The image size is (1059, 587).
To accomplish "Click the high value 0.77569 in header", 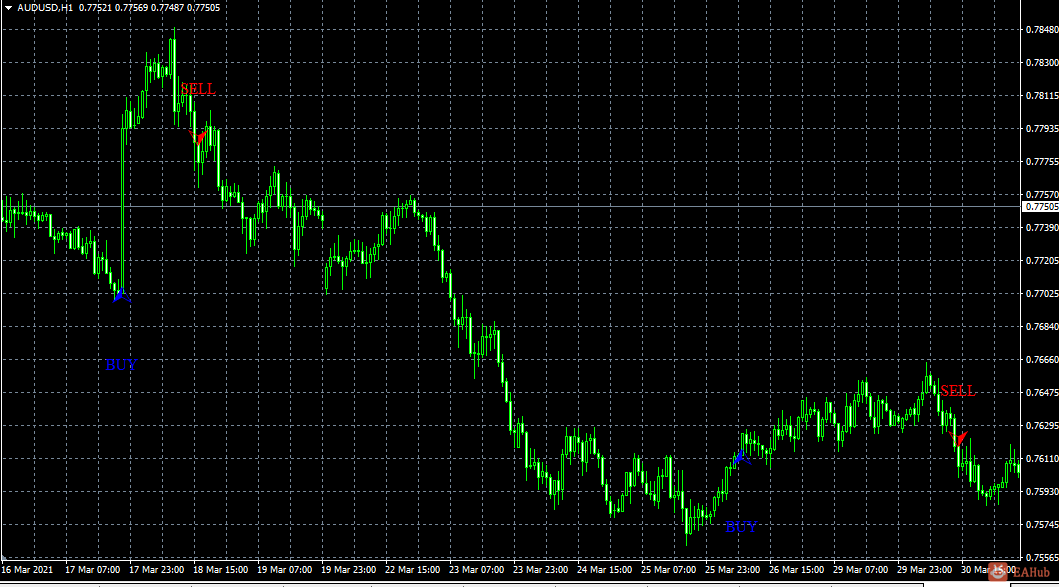I will [131, 8].
